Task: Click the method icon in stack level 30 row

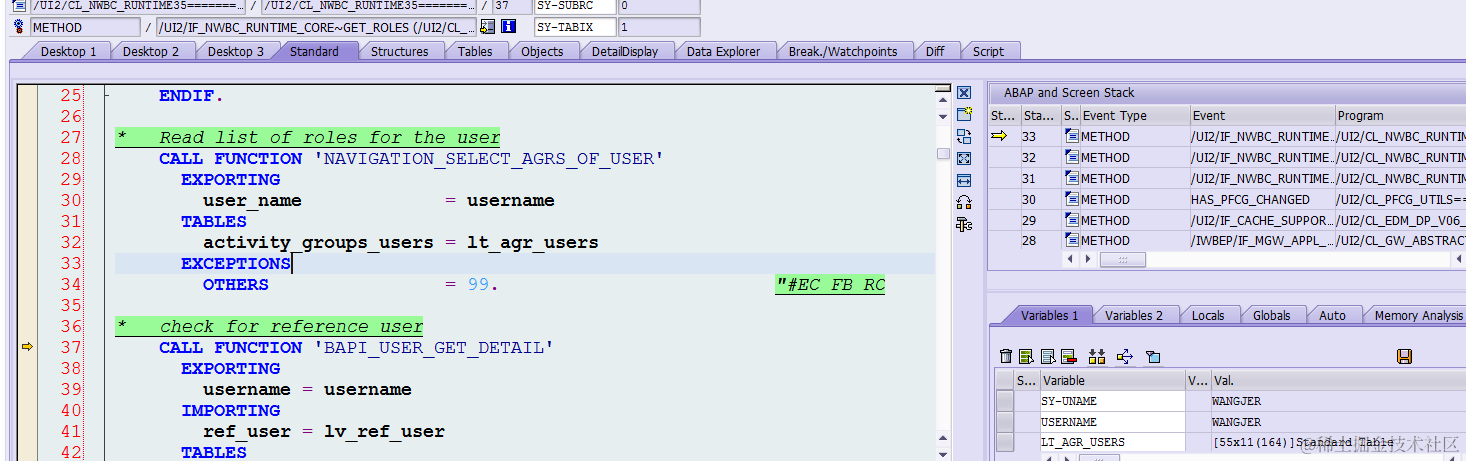Action: [x=1071, y=199]
